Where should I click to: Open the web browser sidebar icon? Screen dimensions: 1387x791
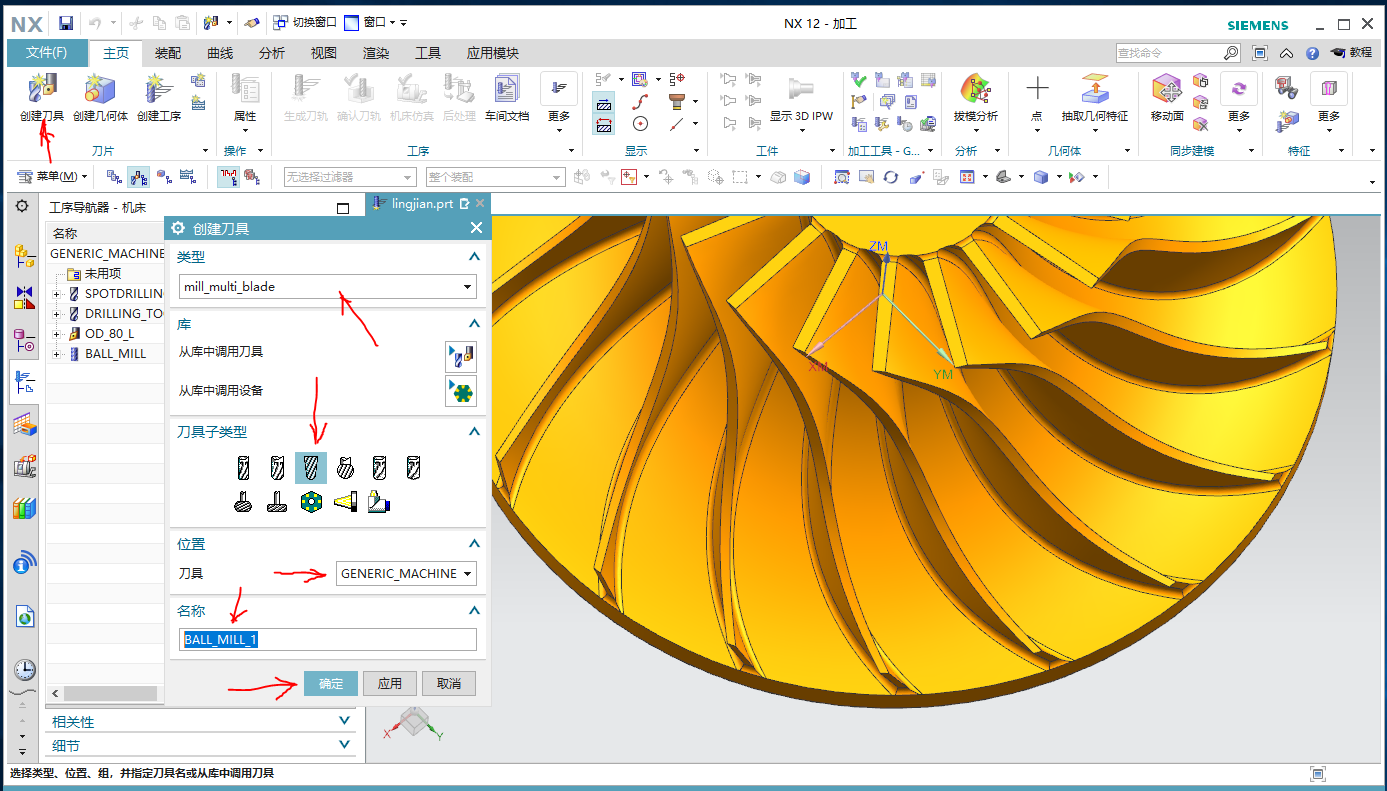(x=24, y=617)
